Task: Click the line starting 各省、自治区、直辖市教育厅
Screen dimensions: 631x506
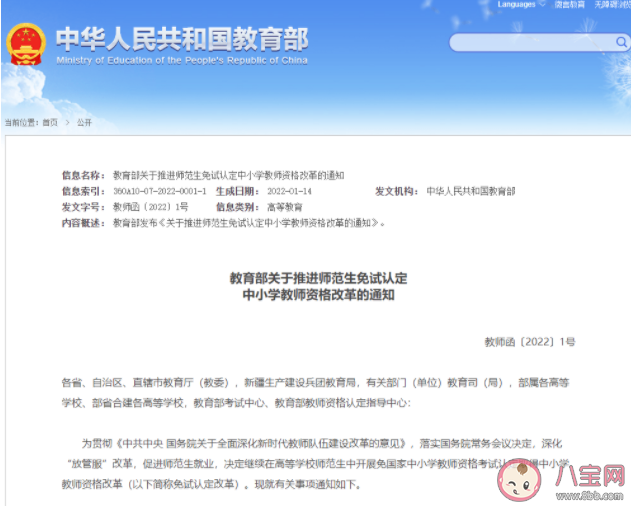Action: click(316, 382)
